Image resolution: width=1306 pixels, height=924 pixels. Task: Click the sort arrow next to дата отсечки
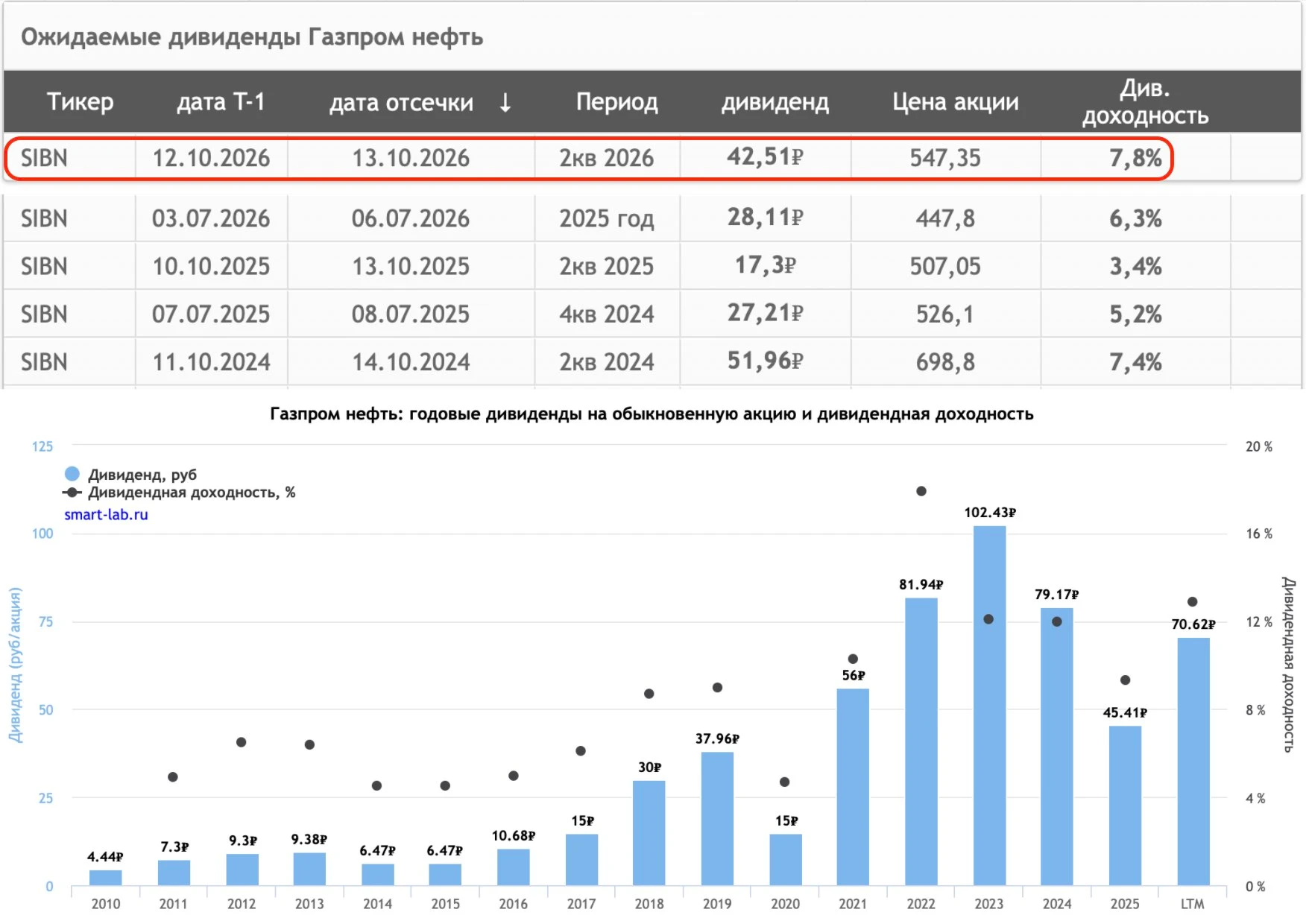[x=505, y=102]
